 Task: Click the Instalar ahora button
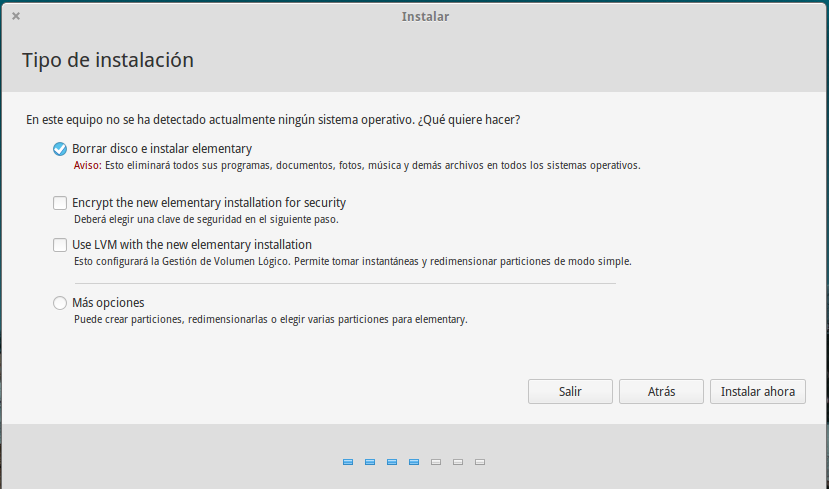click(757, 391)
